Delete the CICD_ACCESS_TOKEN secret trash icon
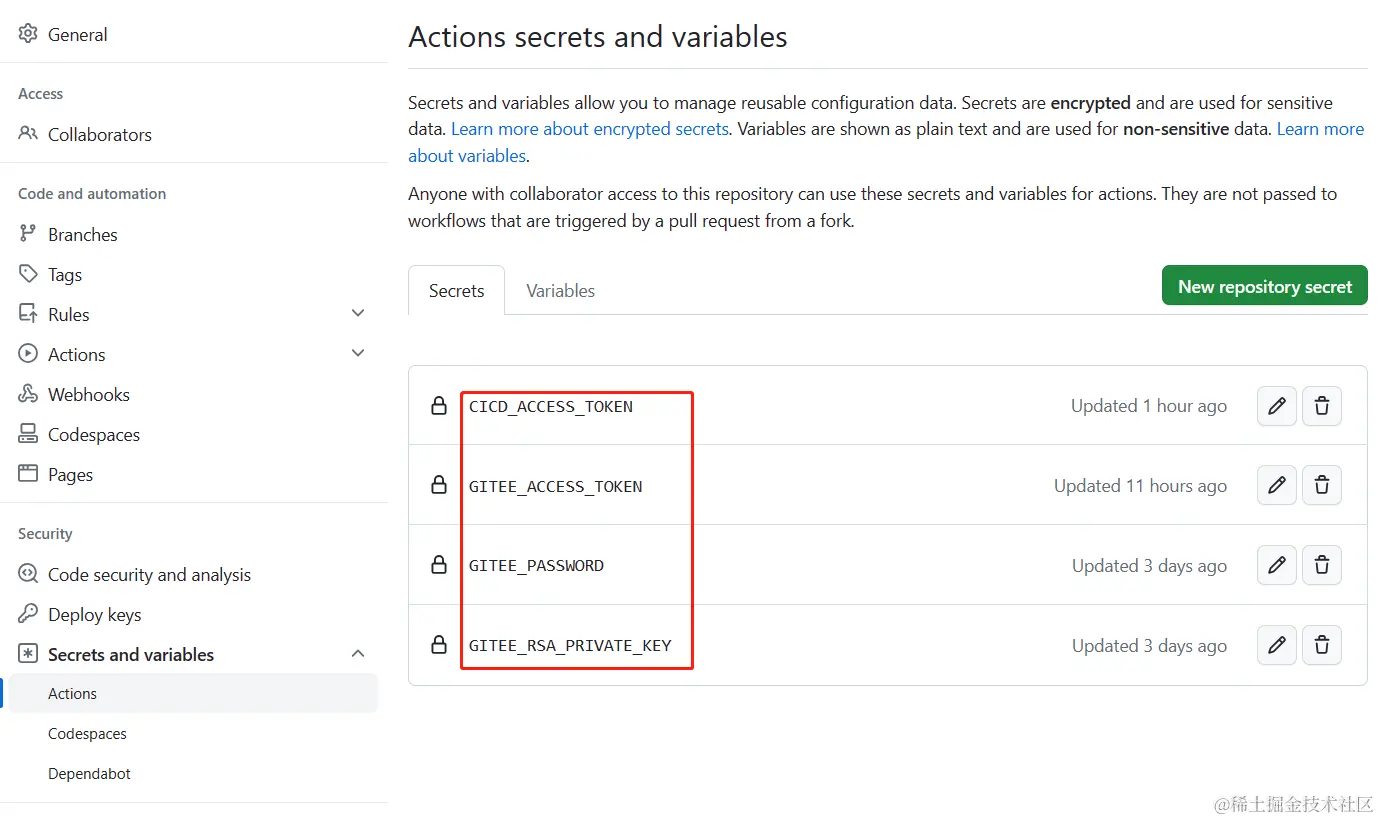 click(1321, 406)
